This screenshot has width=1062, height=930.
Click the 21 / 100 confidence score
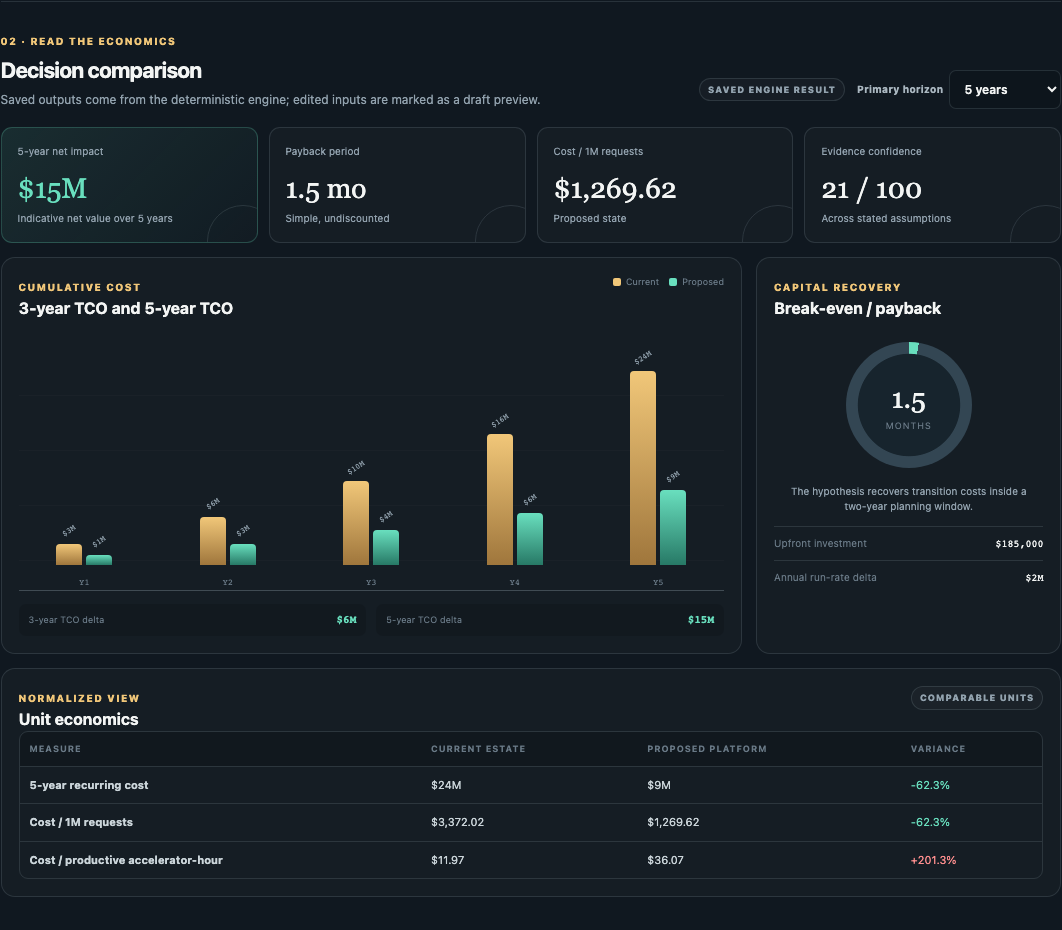pyautogui.click(x=871, y=190)
